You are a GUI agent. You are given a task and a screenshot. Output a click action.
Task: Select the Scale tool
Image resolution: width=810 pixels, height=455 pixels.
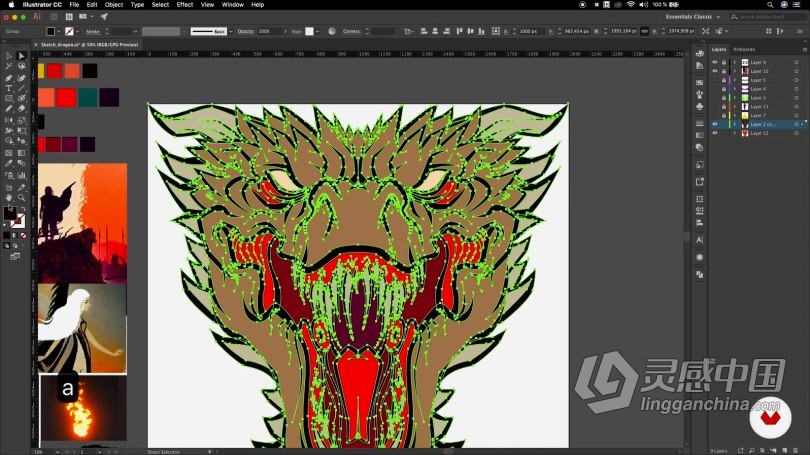point(21,120)
